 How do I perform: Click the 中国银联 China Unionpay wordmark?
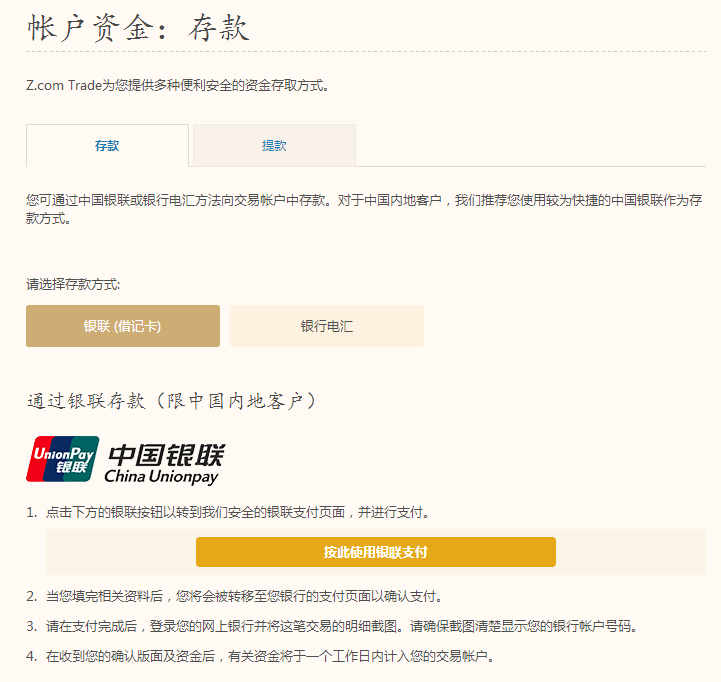click(165, 463)
